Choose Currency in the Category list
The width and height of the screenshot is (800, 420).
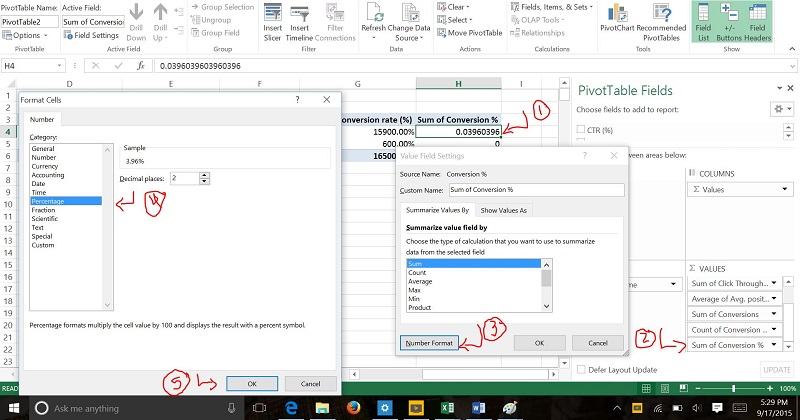[x=66, y=166]
